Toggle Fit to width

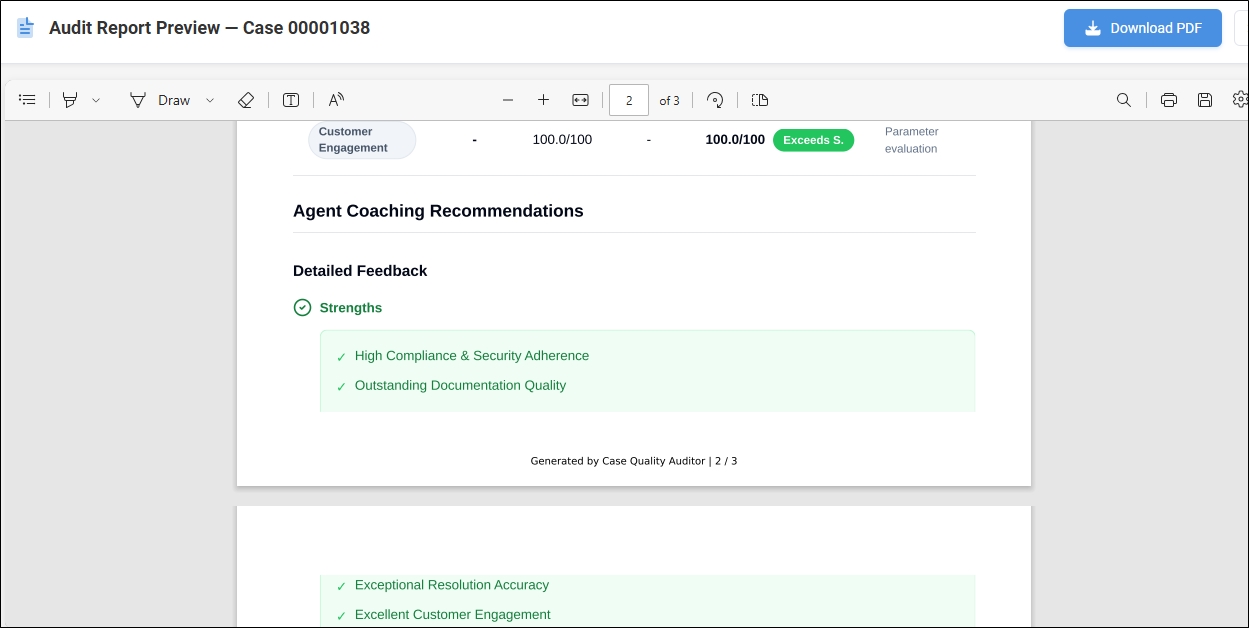click(x=581, y=100)
